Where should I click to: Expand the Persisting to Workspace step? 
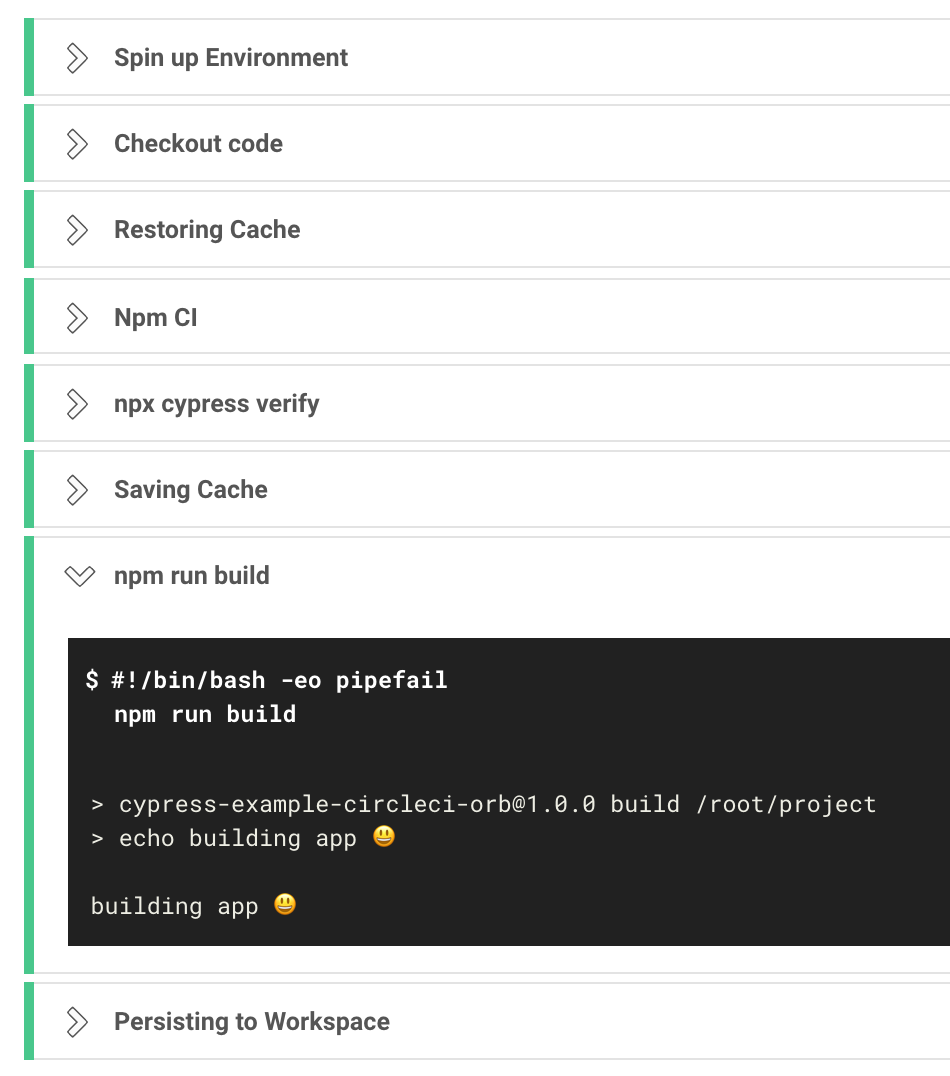click(x=78, y=1021)
